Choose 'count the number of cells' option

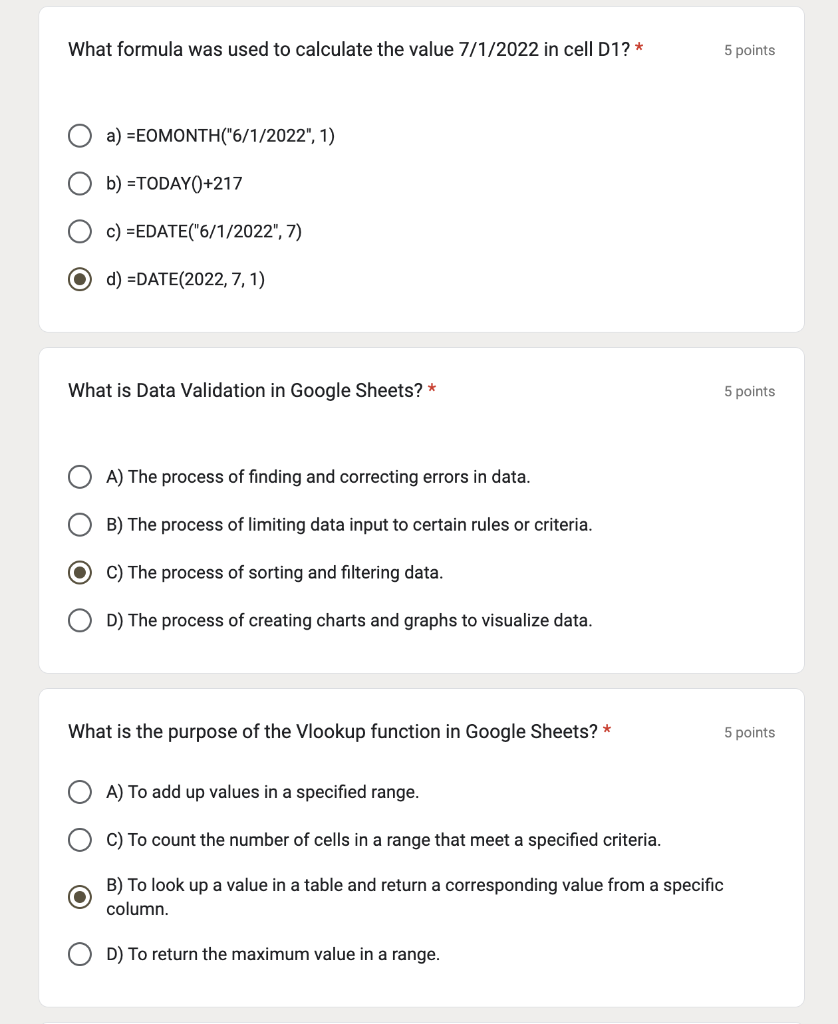tap(80, 840)
